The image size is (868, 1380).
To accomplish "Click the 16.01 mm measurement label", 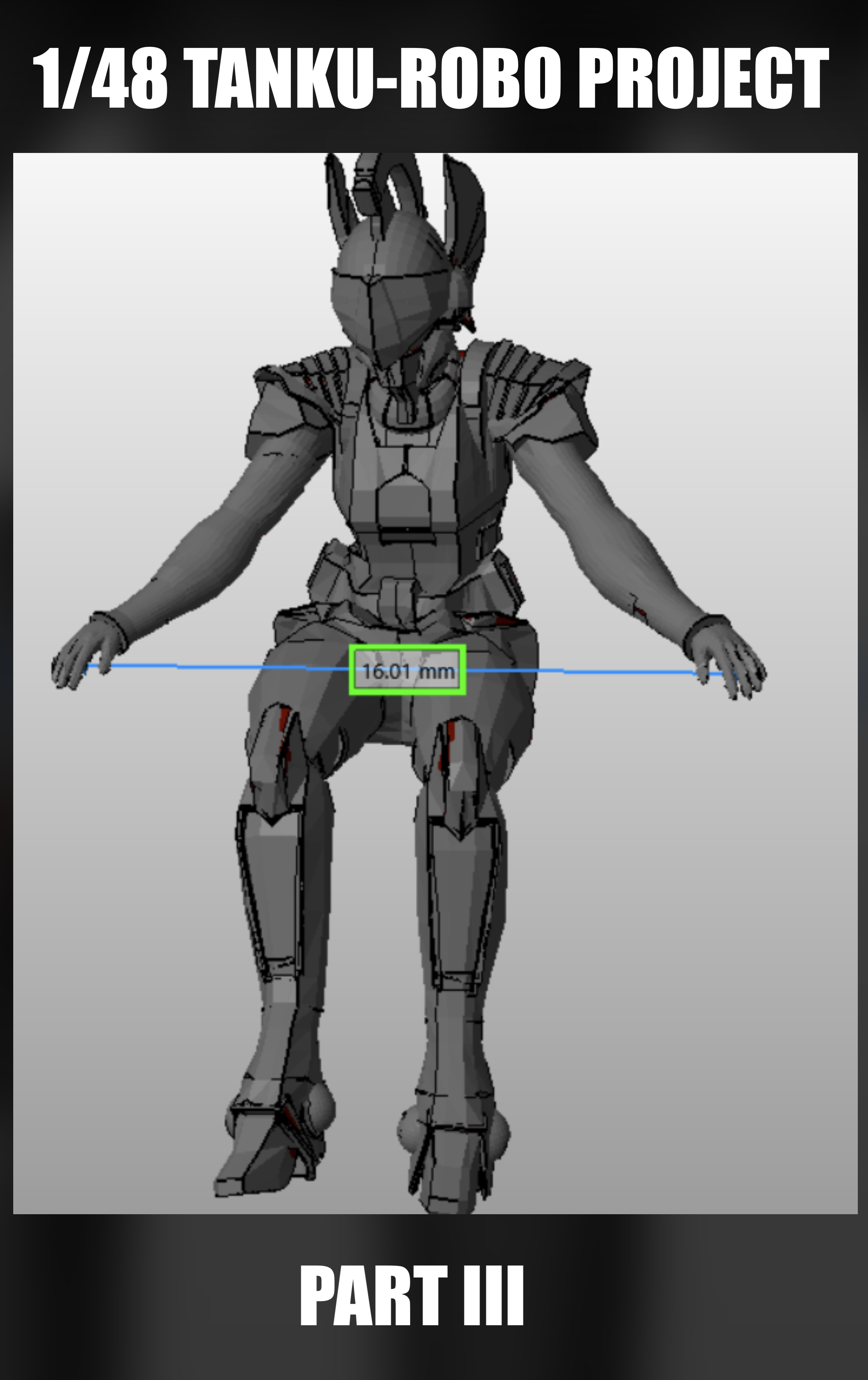I will click(x=408, y=670).
